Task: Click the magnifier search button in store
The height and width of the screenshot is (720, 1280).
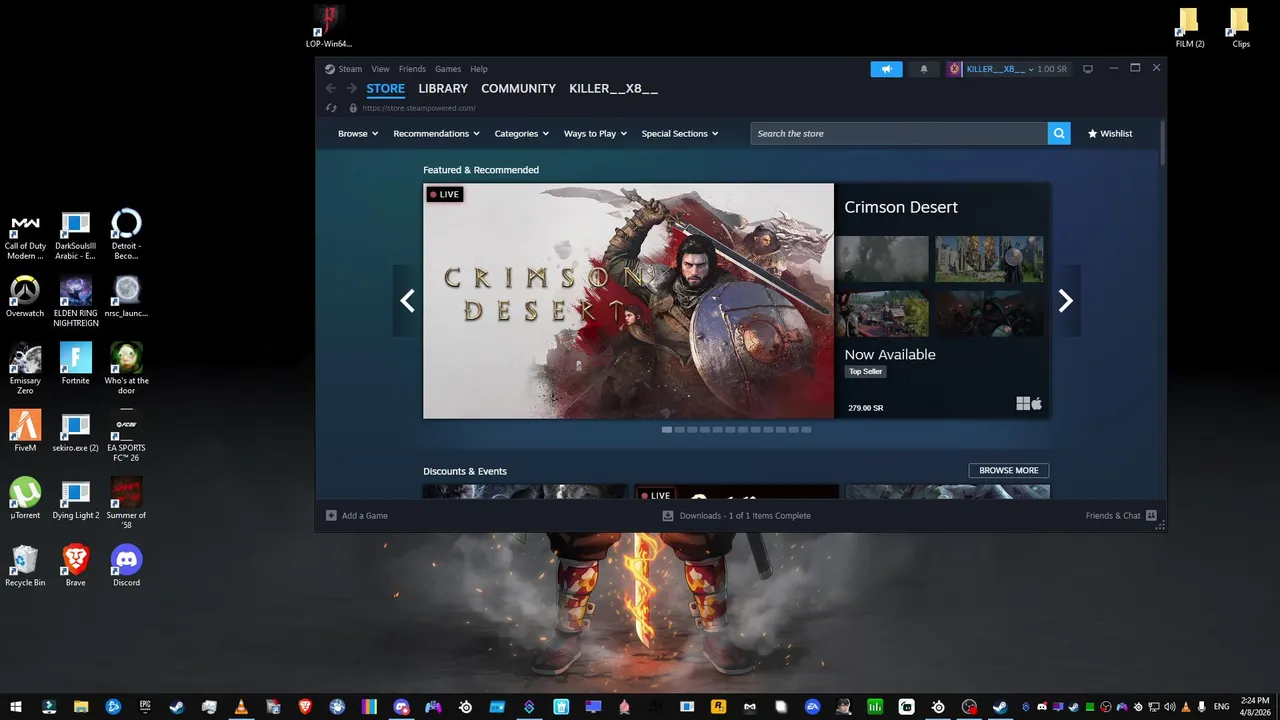Action: click(x=1059, y=133)
